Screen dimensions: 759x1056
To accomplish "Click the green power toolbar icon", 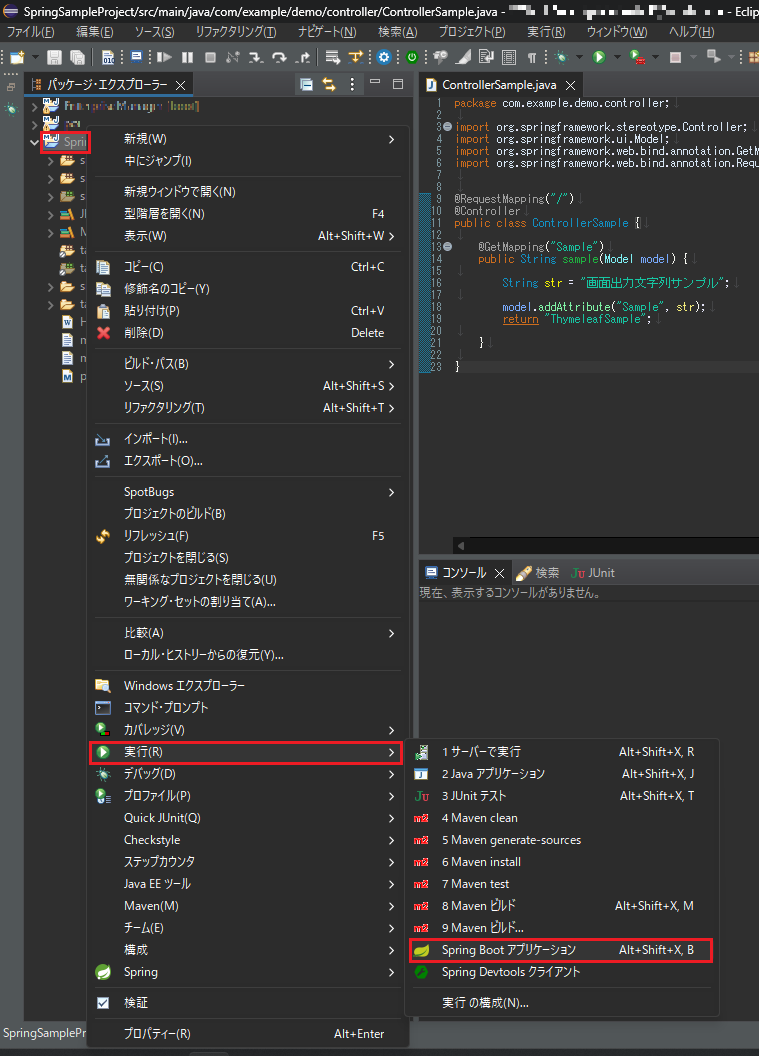I will (412, 57).
